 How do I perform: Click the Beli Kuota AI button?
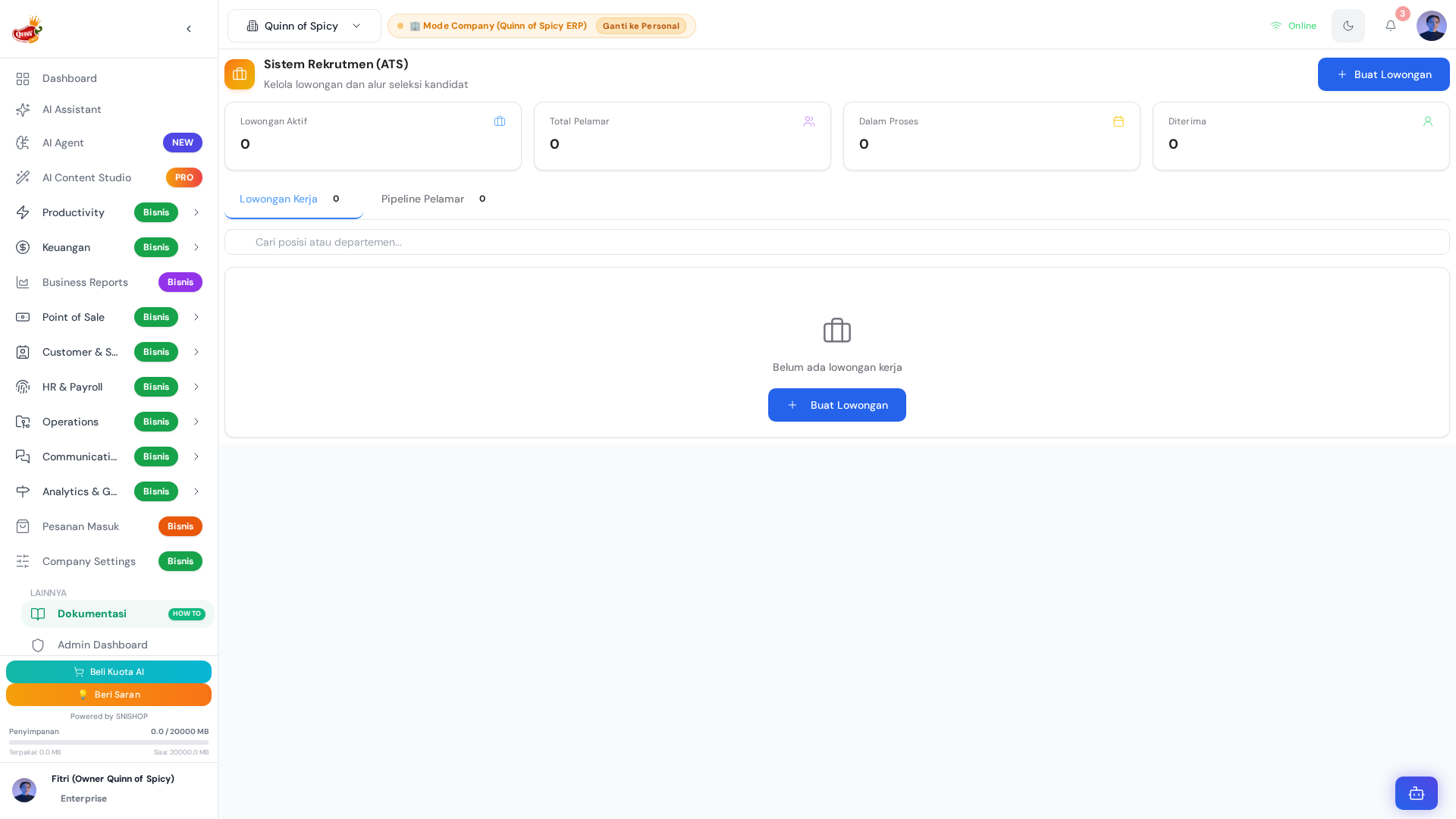[x=108, y=672]
